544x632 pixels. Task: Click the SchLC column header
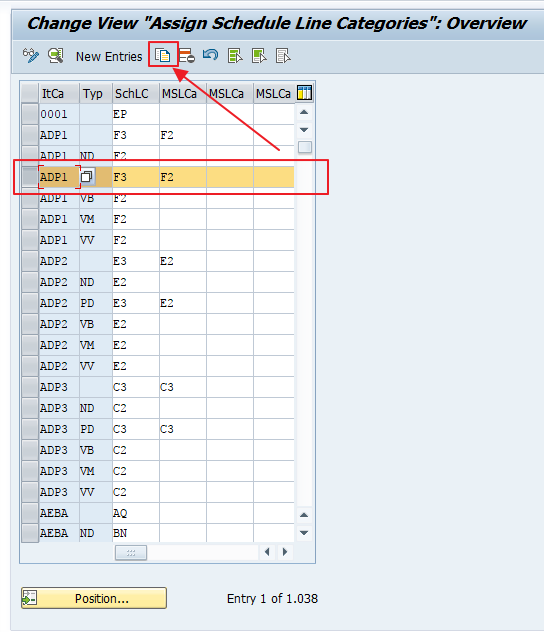pyautogui.click(x=136, y=94)
